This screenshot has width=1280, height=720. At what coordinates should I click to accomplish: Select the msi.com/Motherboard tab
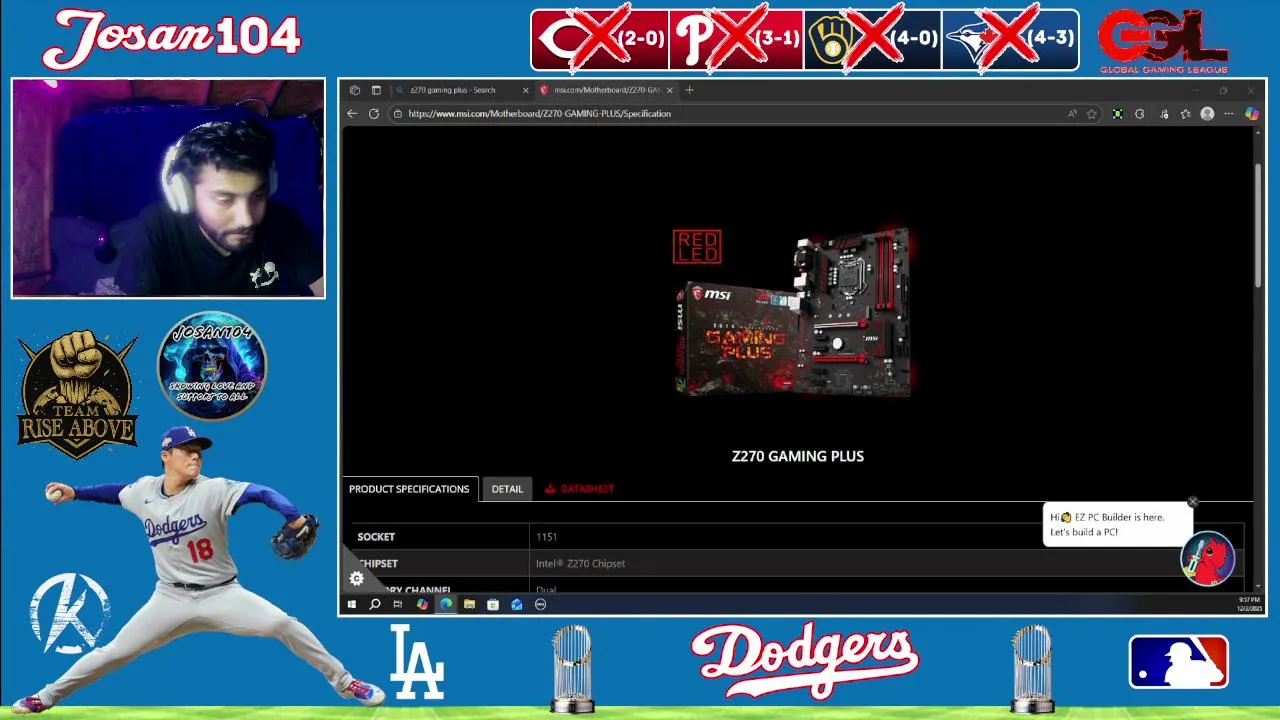(x=606, y=90)
